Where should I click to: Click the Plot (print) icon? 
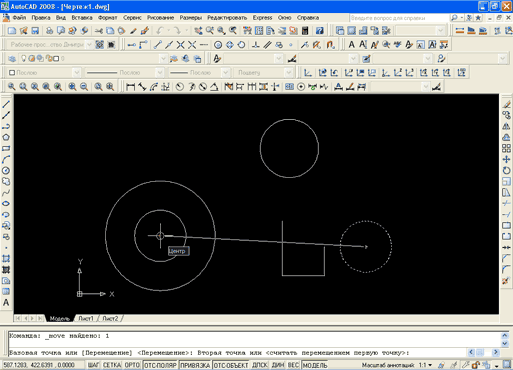tap(49, 31)
